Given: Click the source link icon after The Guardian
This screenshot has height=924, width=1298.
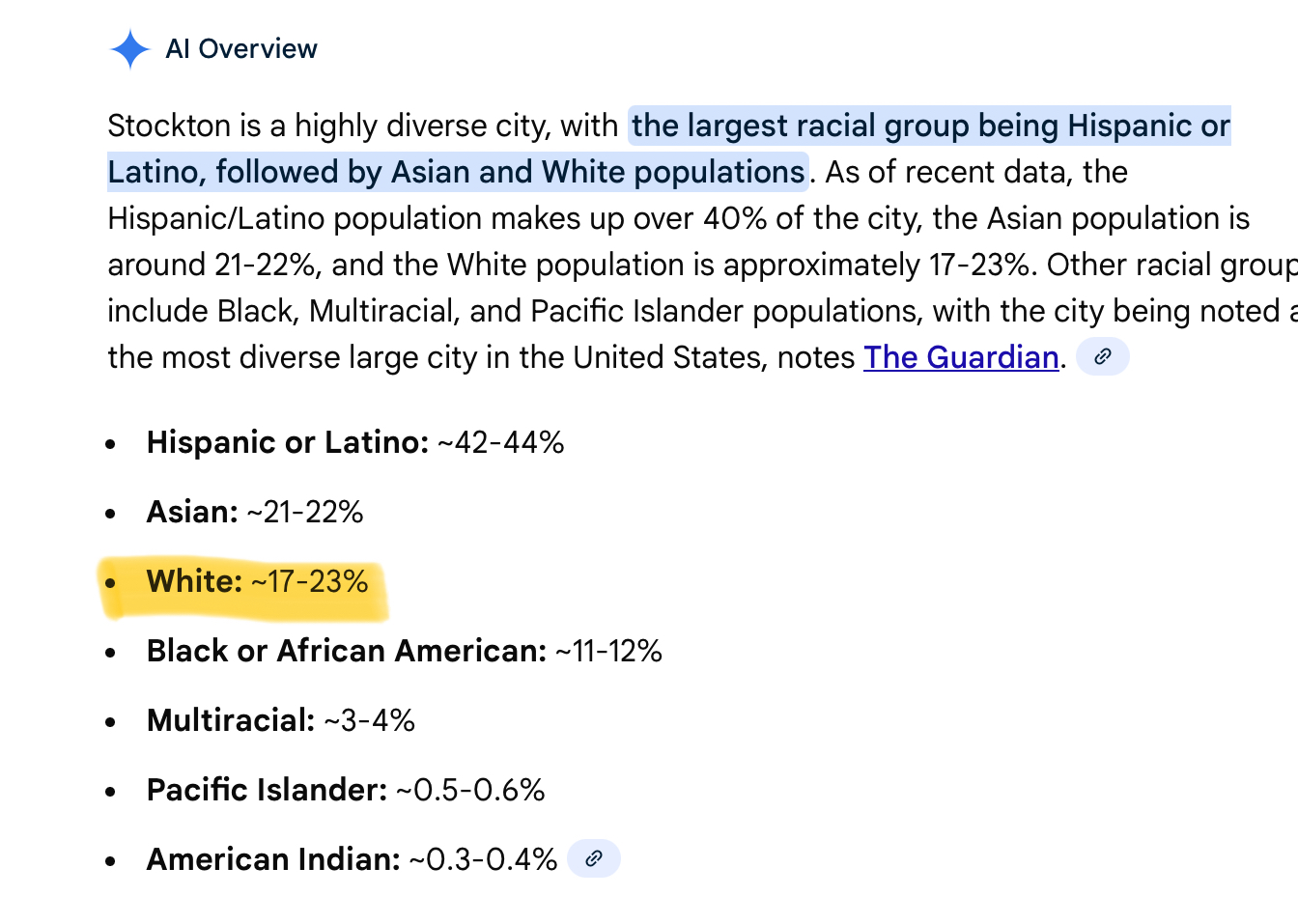Looking at the screenshot, I should pyautogui.click(x=1102, y=357).
